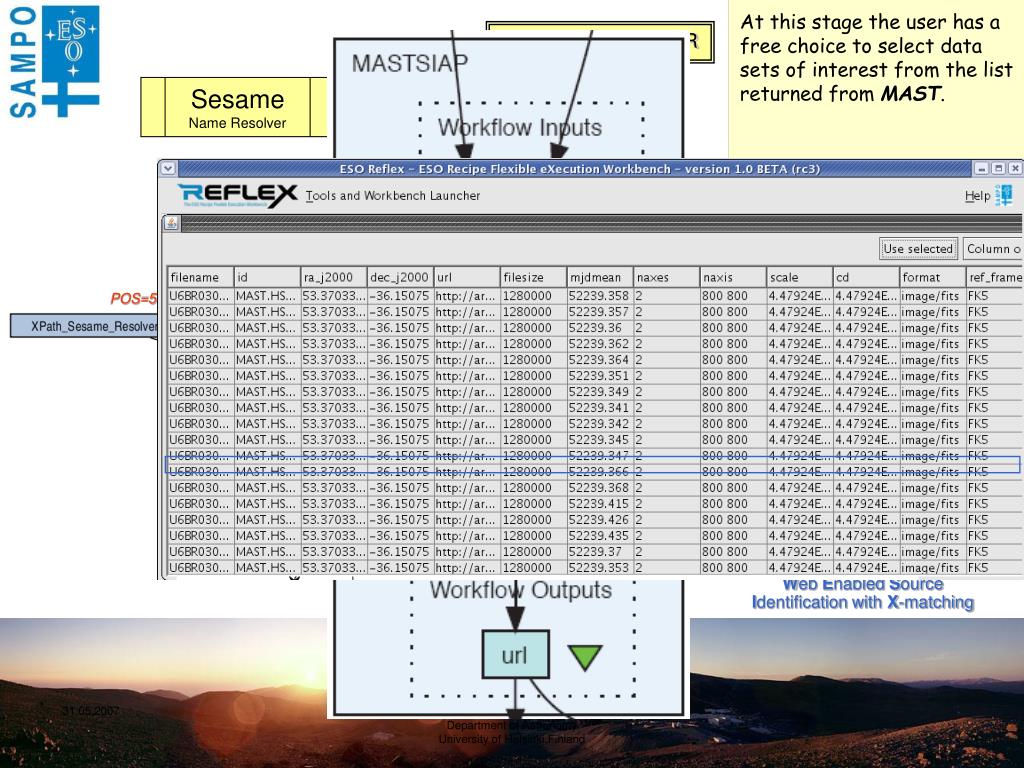Click the format column header
The width and height of the screenshot is (1024, 768).
[933, 277]
